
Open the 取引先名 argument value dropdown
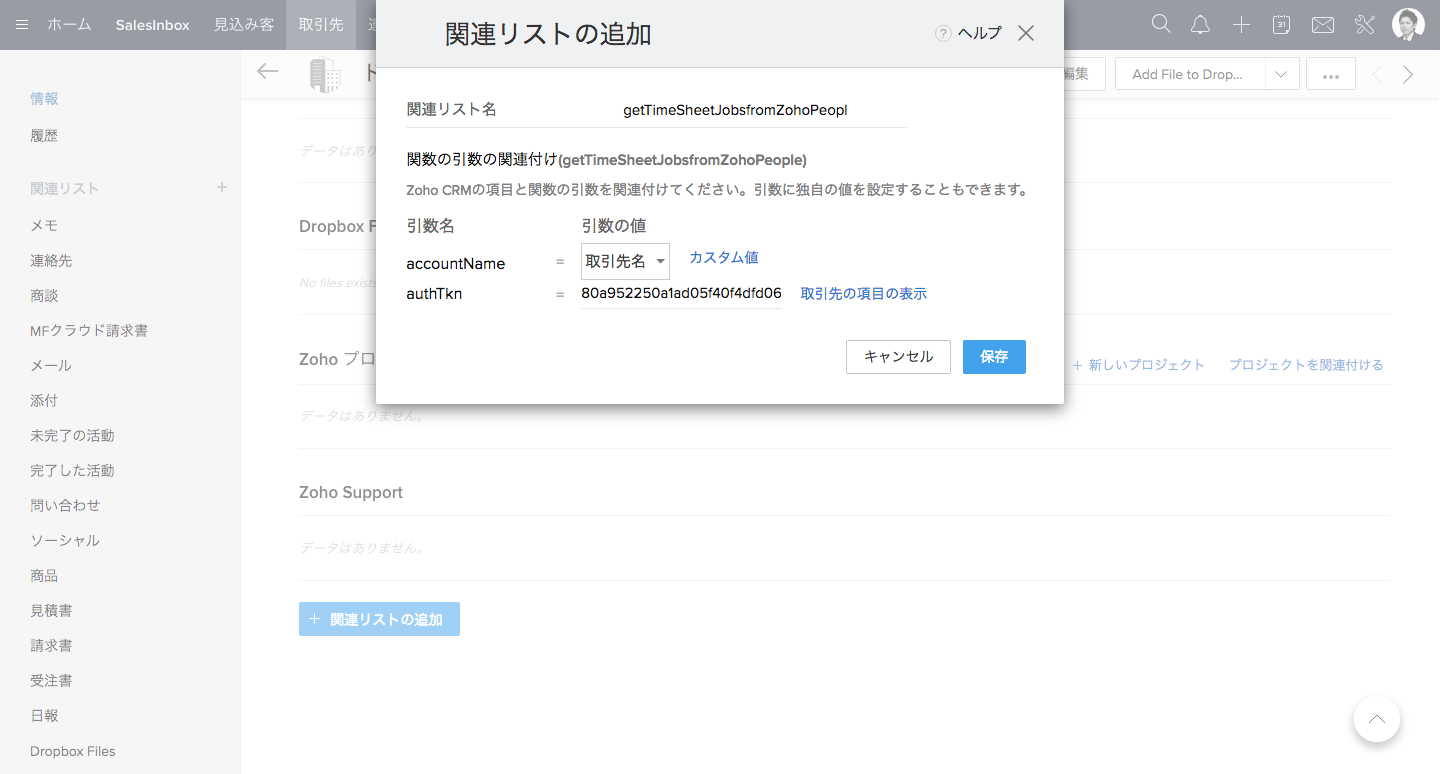[x=625, y=262]
